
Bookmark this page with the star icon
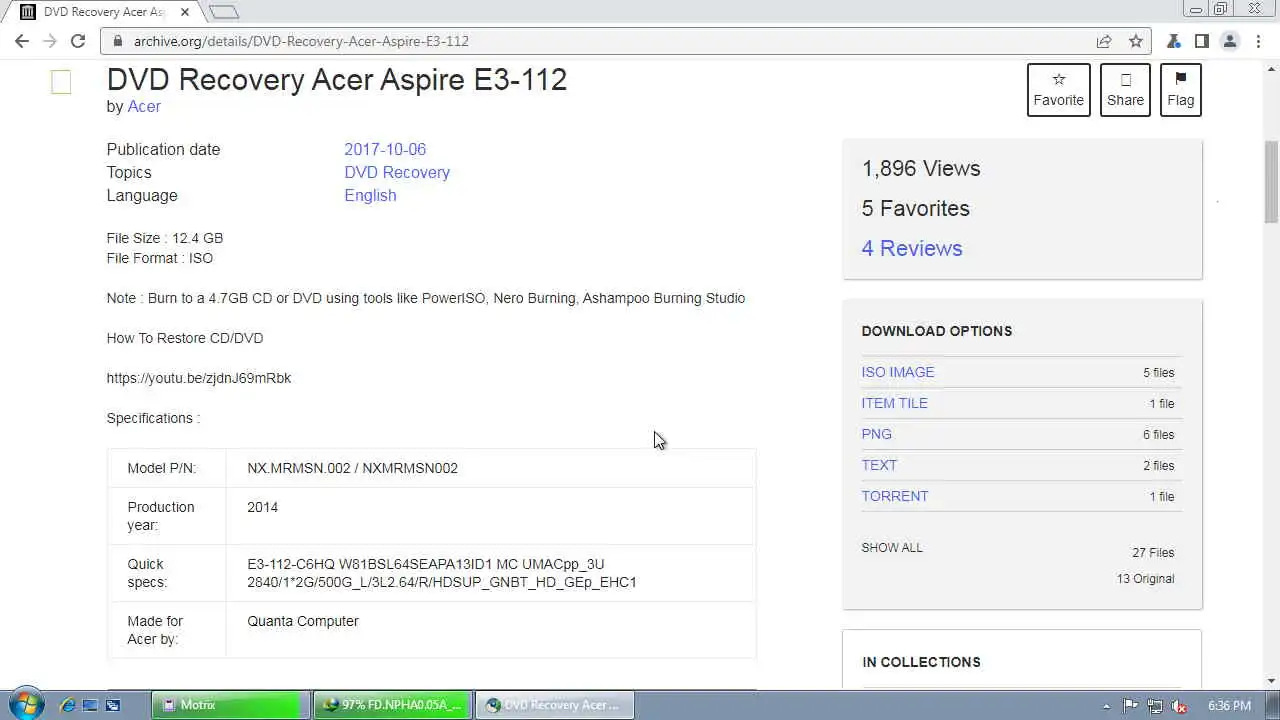tap(1136, 41)
